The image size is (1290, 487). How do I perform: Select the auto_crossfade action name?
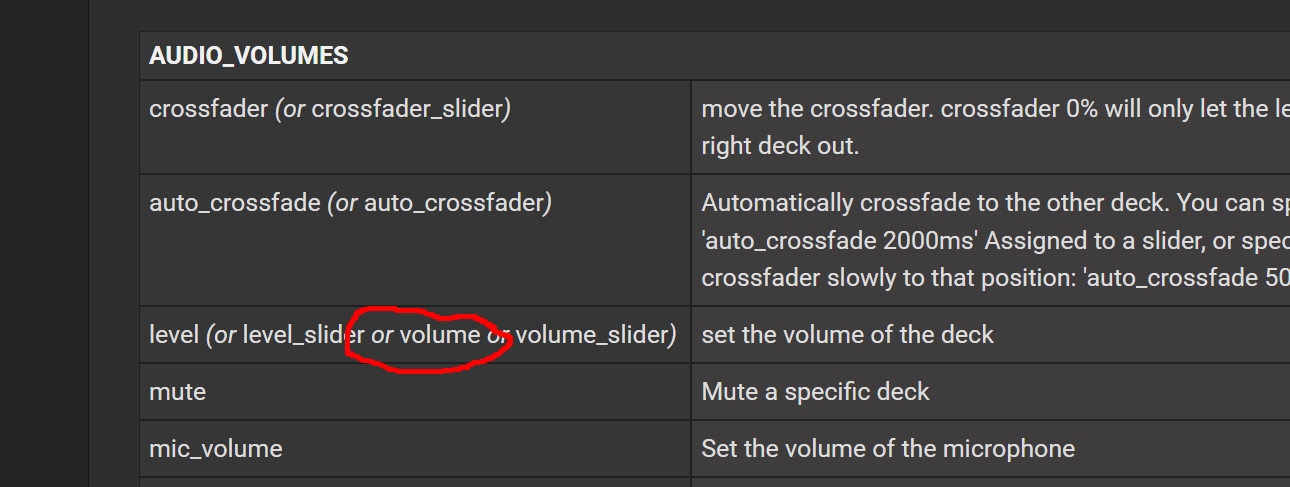point(234,203)
